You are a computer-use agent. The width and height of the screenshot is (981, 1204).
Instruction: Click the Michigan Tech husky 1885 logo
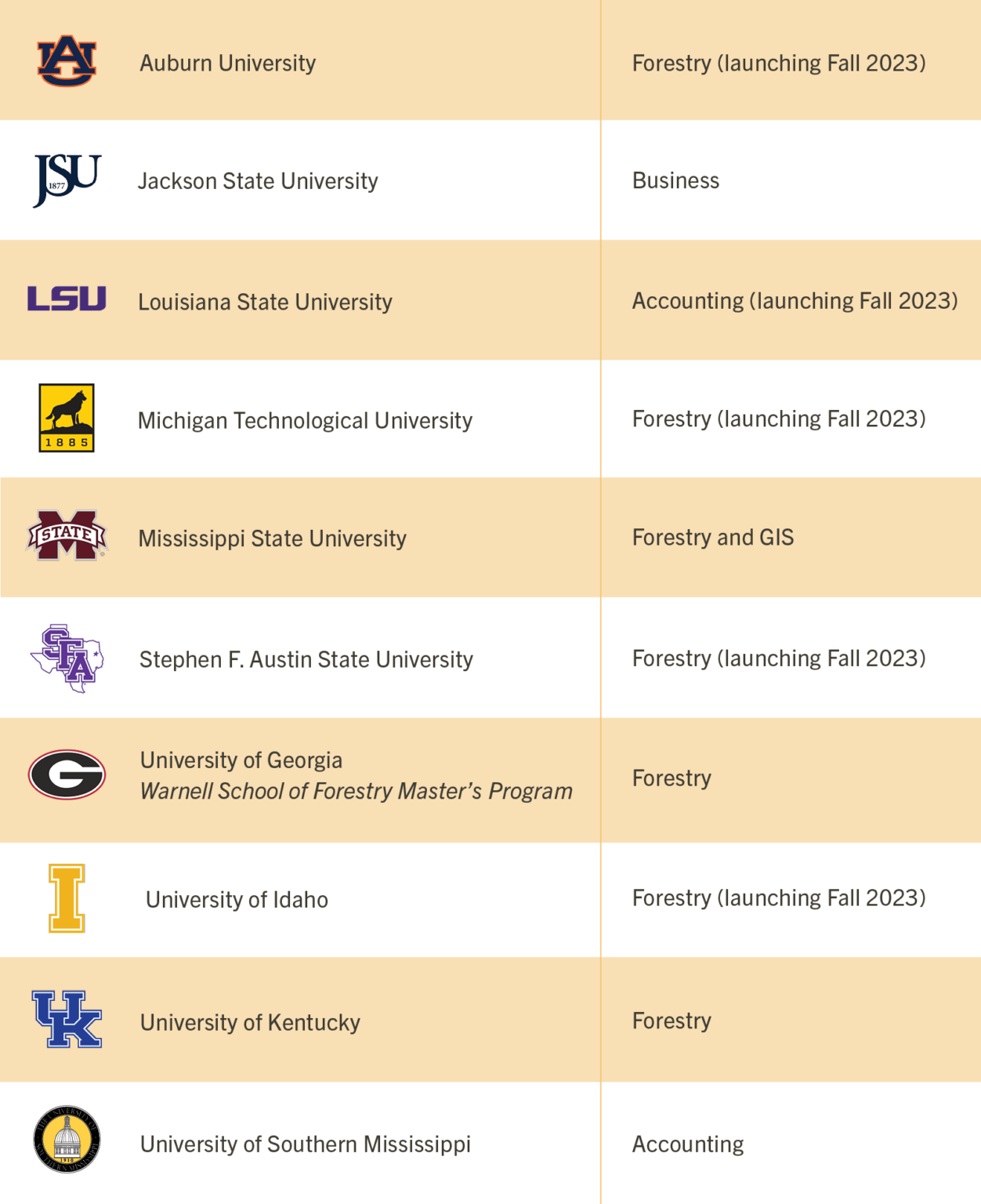pos(67,418)
